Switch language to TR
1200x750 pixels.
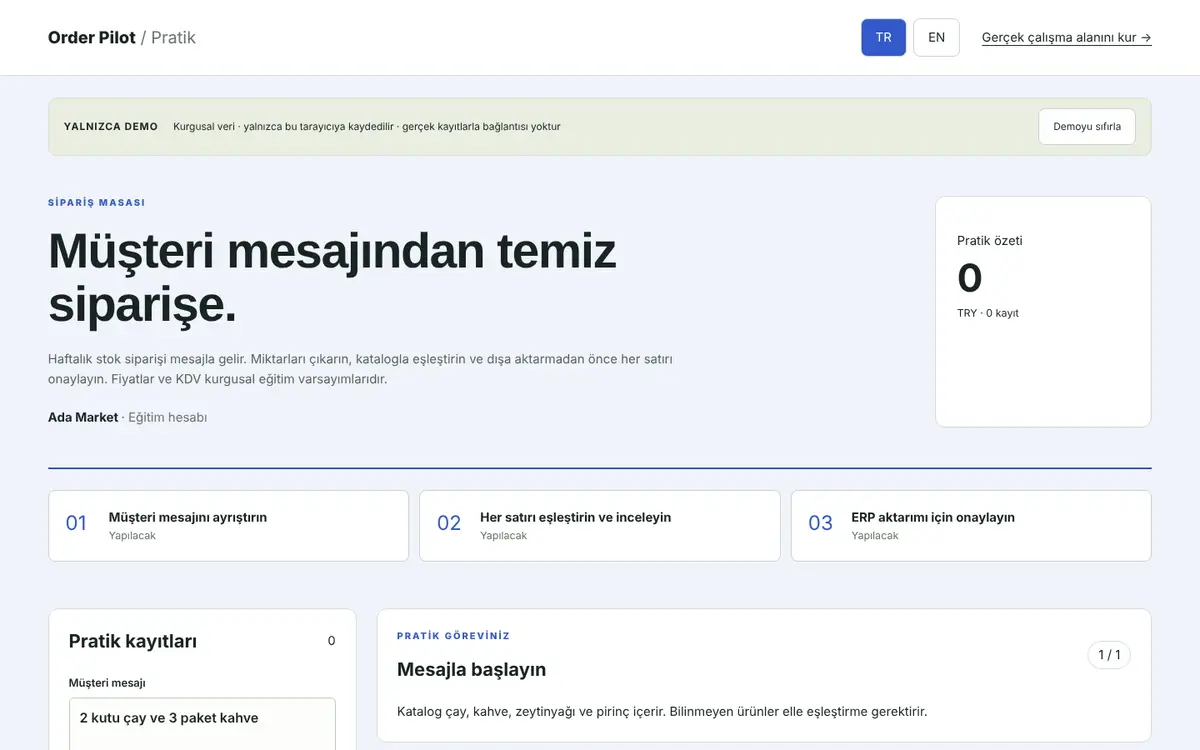tap(883, 38)
